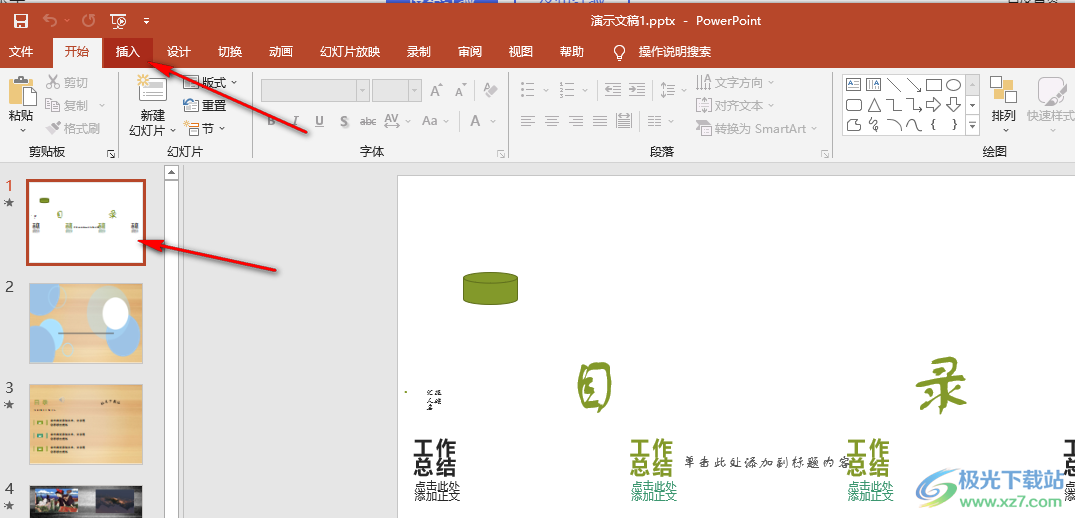Image resolution: width=1075 pixels, height=518 pixels.
Task: Click the increase indent icon
Action: 637,89
